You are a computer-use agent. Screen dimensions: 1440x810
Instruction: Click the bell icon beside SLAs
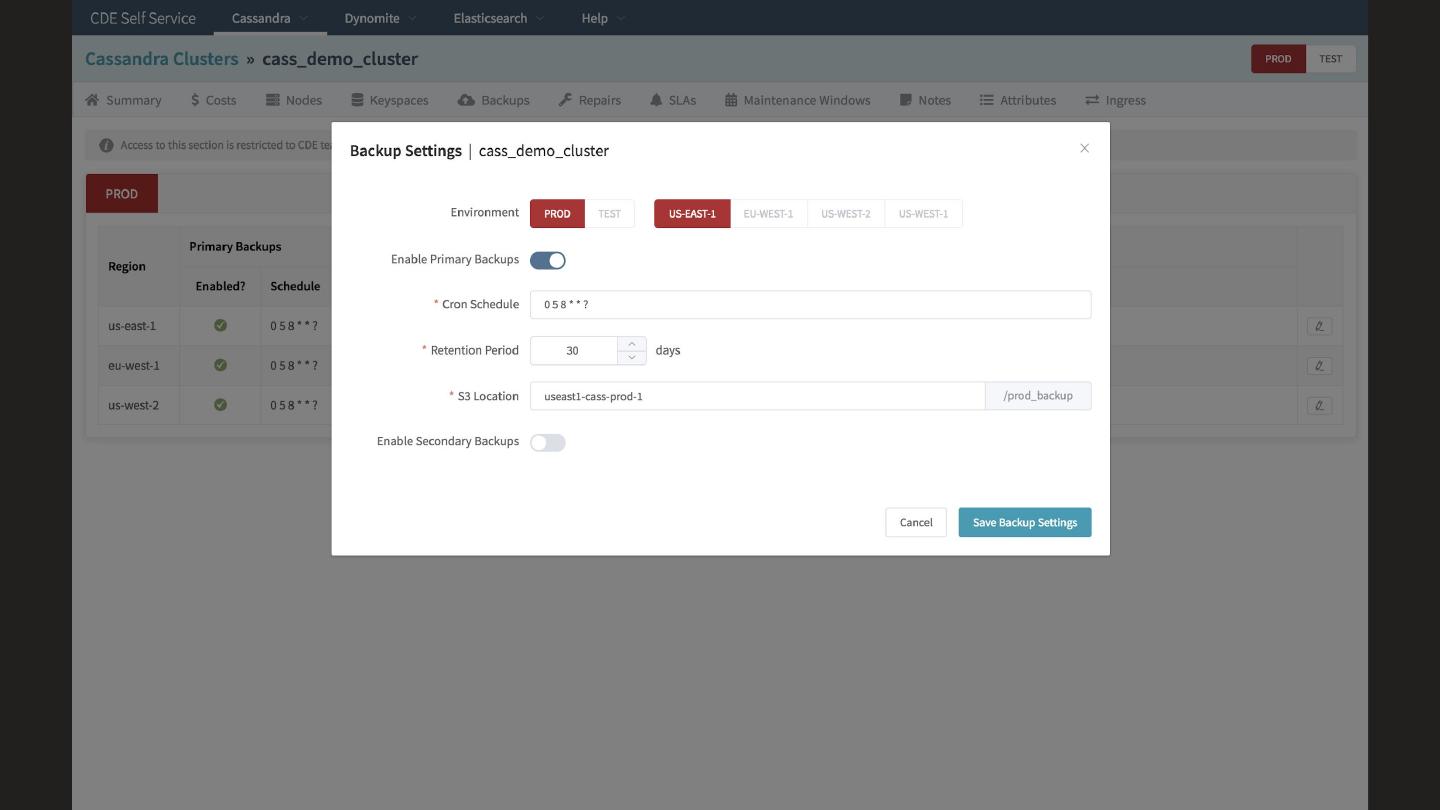point(656,100)
